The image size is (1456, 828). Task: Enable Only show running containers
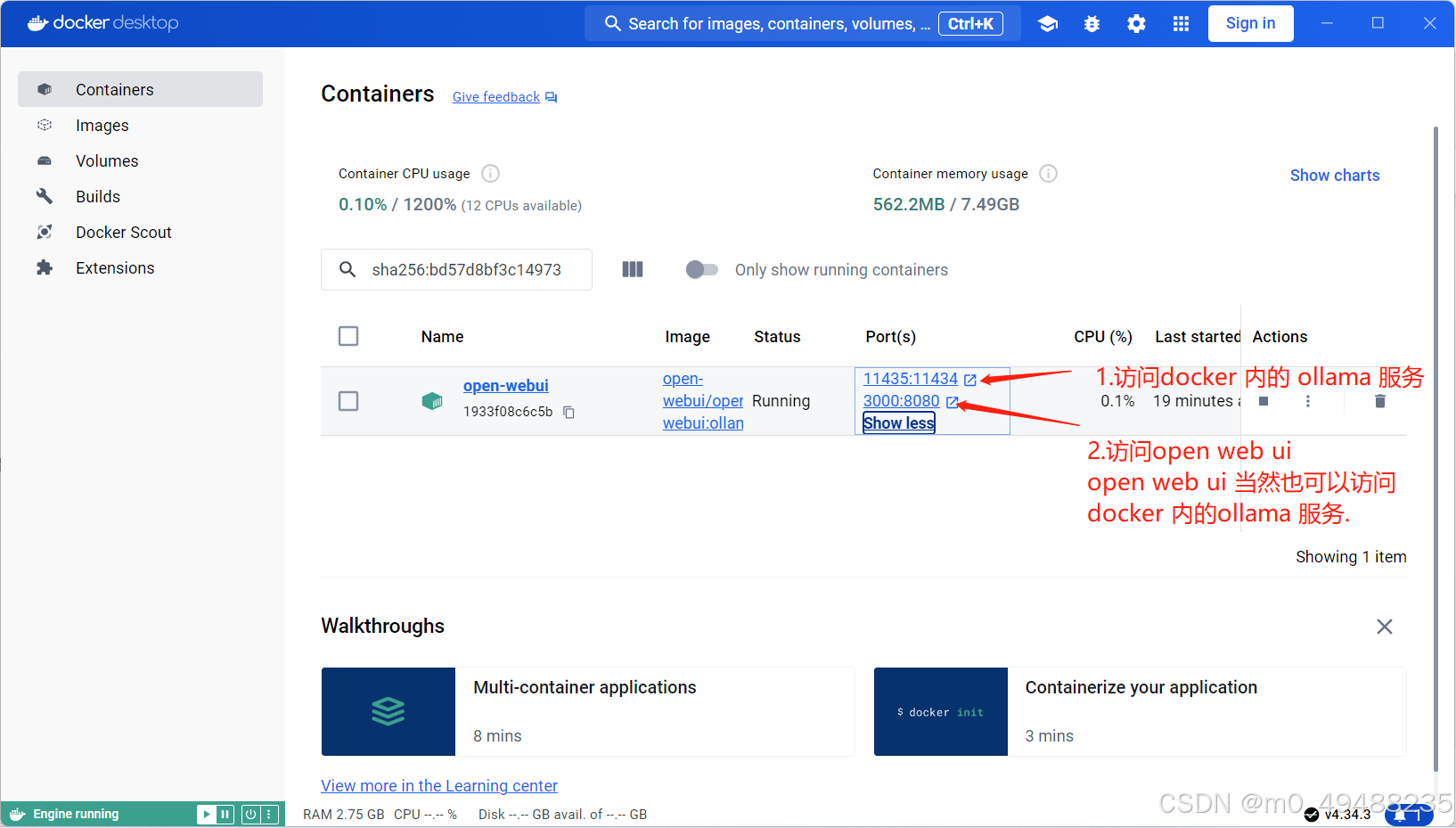click(x=702, y=269)
